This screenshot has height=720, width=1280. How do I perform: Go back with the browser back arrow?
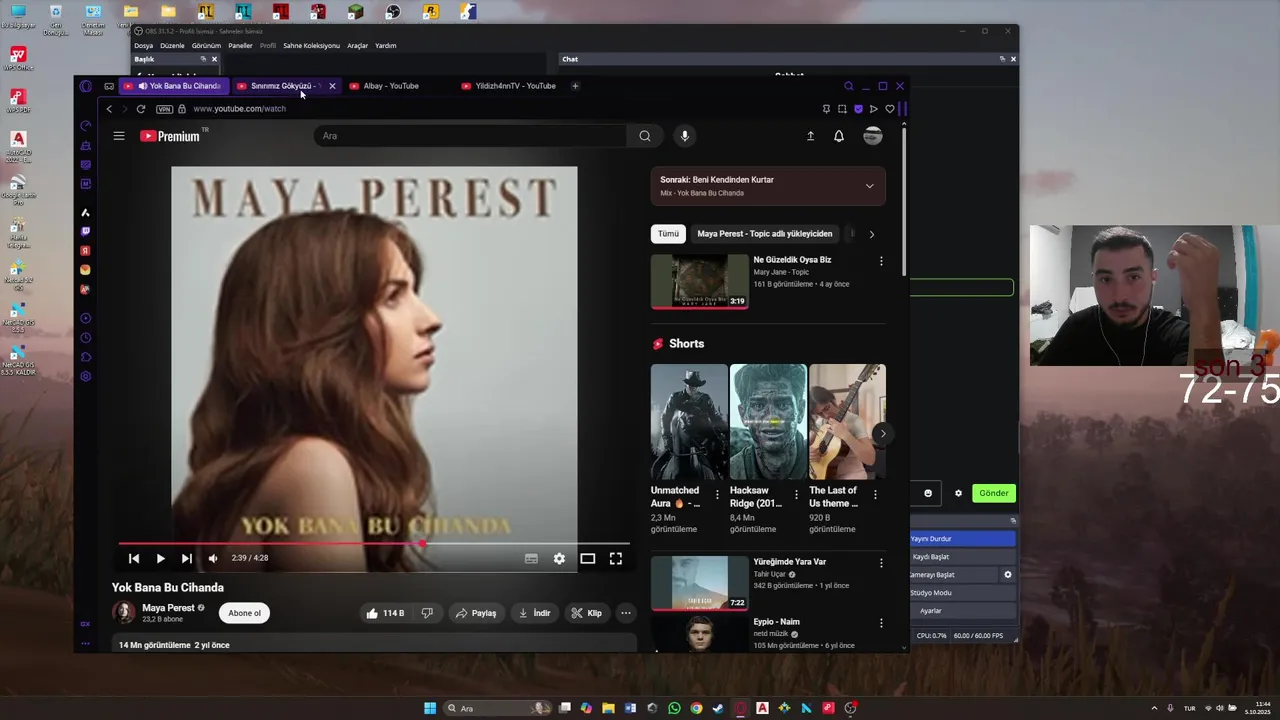[109, 109]
